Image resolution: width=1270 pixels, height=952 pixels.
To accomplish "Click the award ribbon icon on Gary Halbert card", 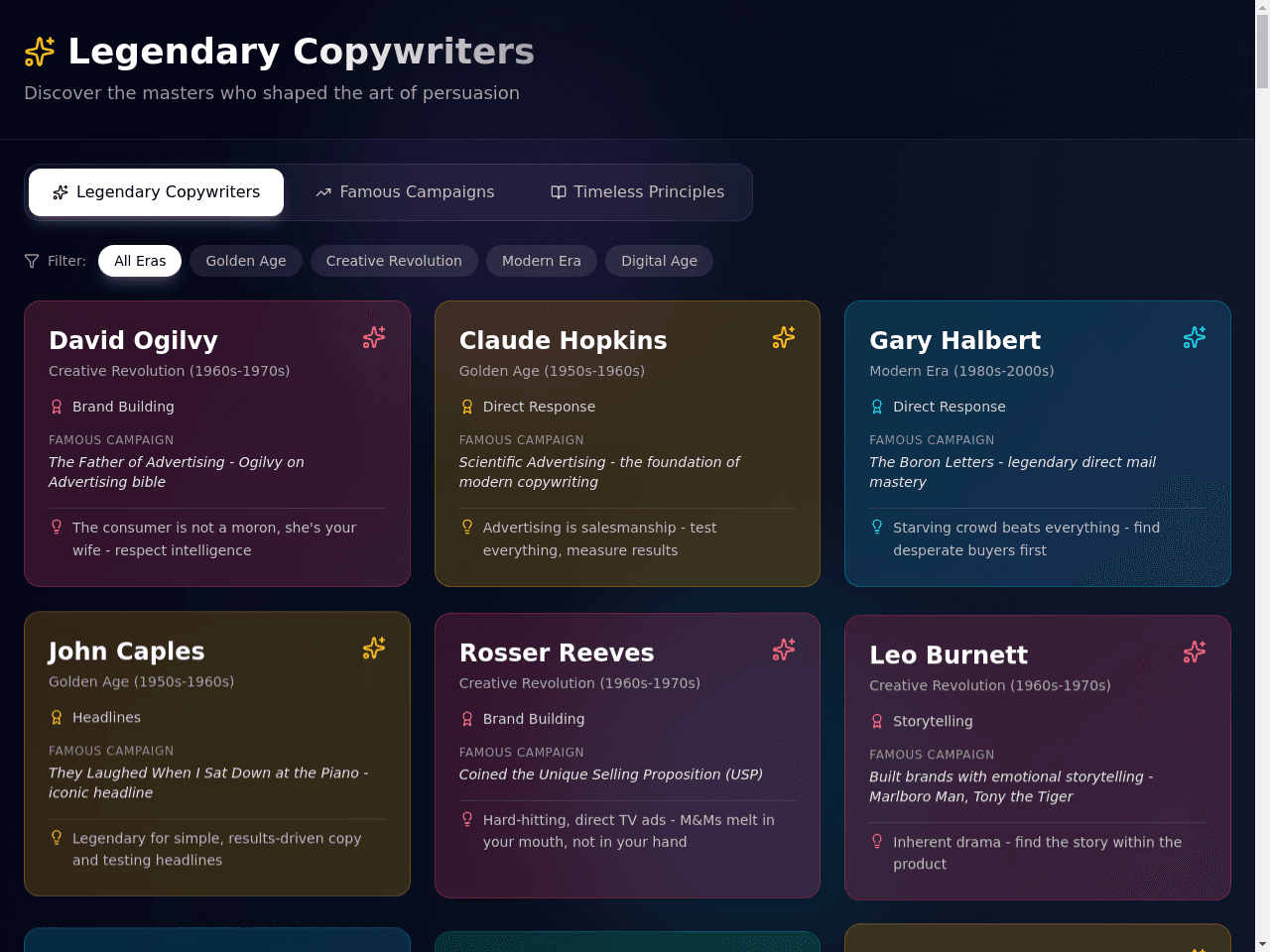I will click(877, 407).
